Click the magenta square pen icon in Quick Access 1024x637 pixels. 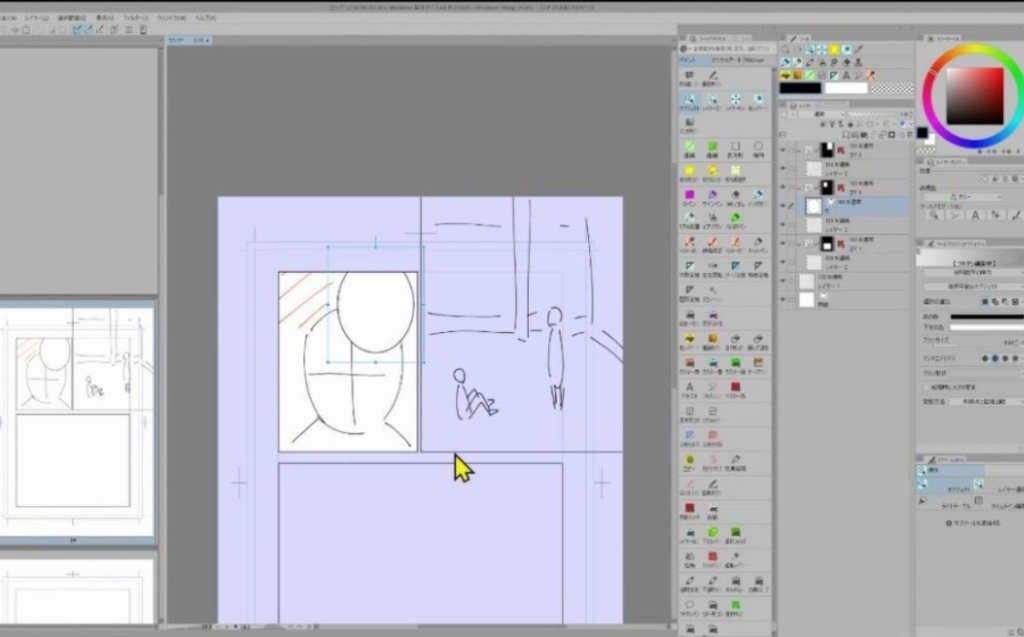(x=690, y=195)
